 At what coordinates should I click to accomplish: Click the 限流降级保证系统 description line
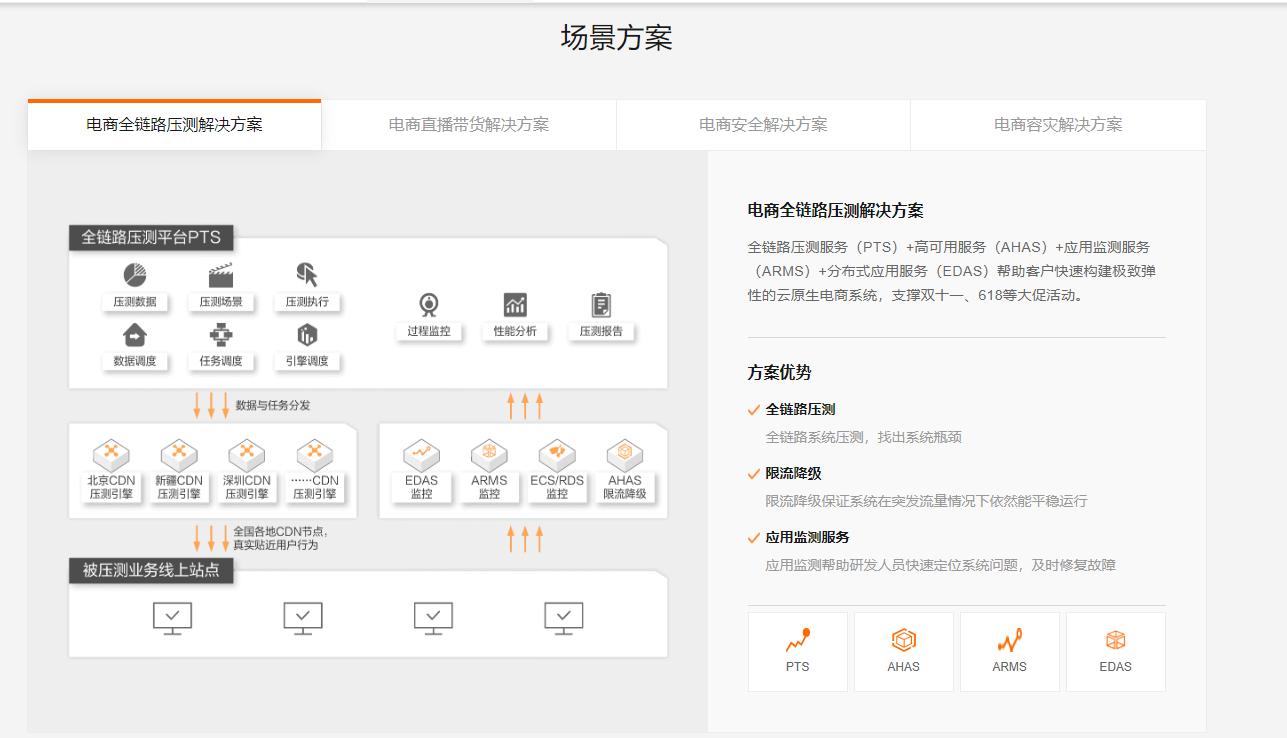pos(926,501)
